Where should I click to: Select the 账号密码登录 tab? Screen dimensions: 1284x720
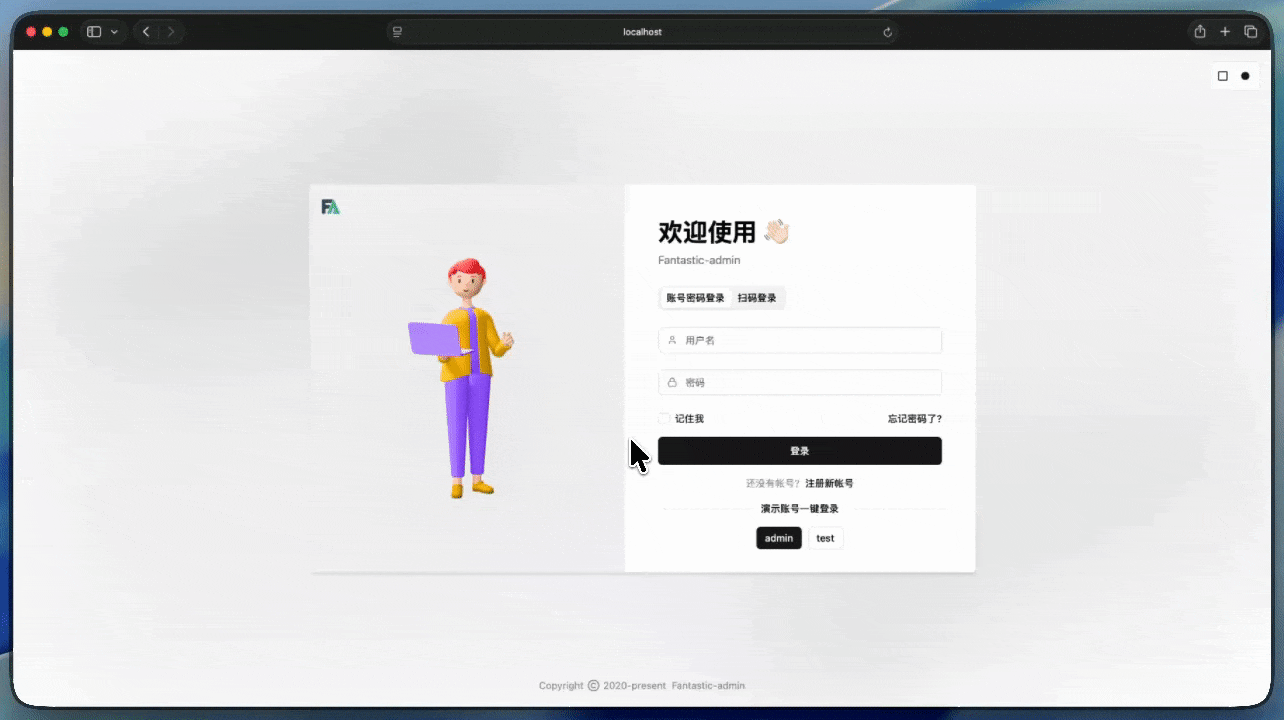click(695, 298)
